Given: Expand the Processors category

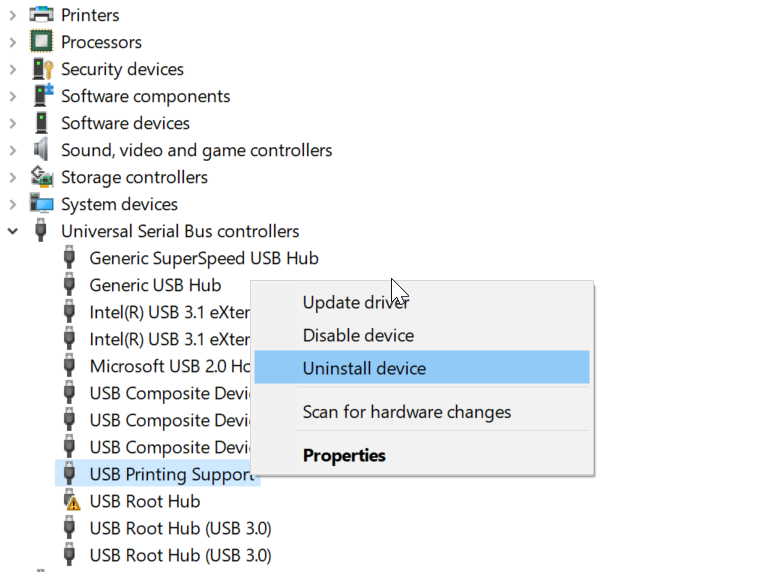Looking at the screenshot, I should 13,42.
